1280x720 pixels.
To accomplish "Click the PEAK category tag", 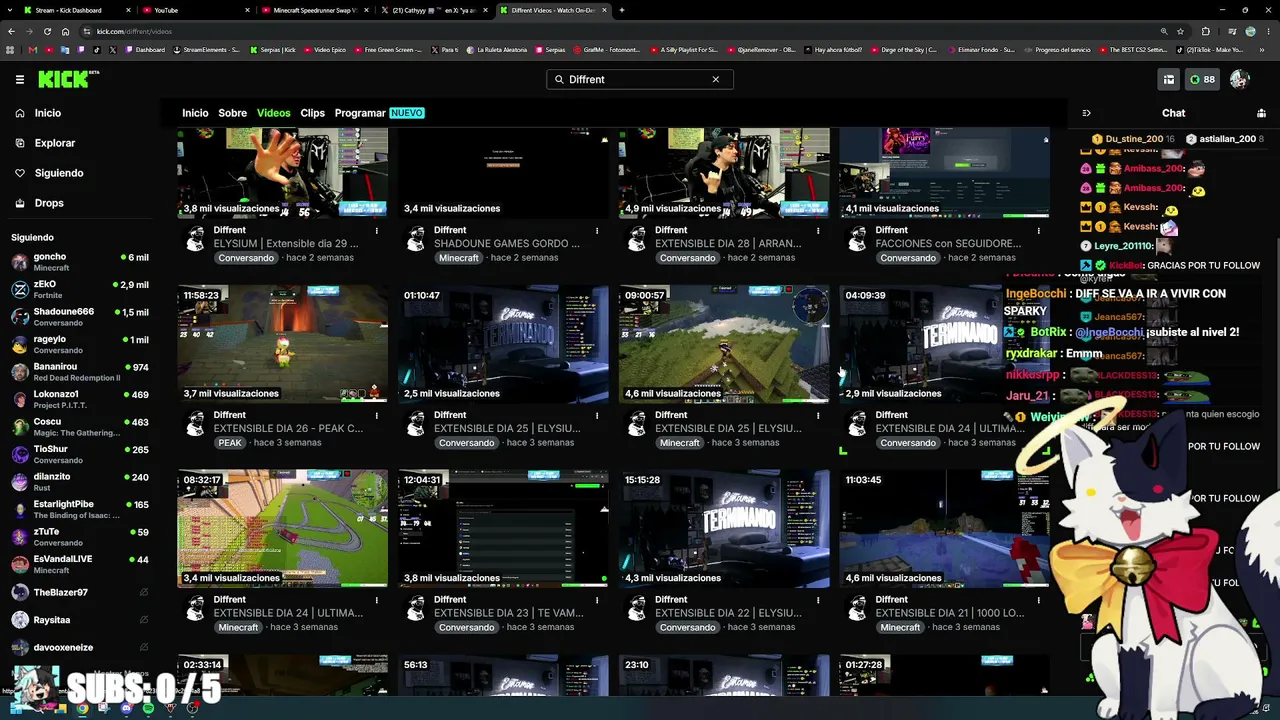I will click(x=230, y=443).
